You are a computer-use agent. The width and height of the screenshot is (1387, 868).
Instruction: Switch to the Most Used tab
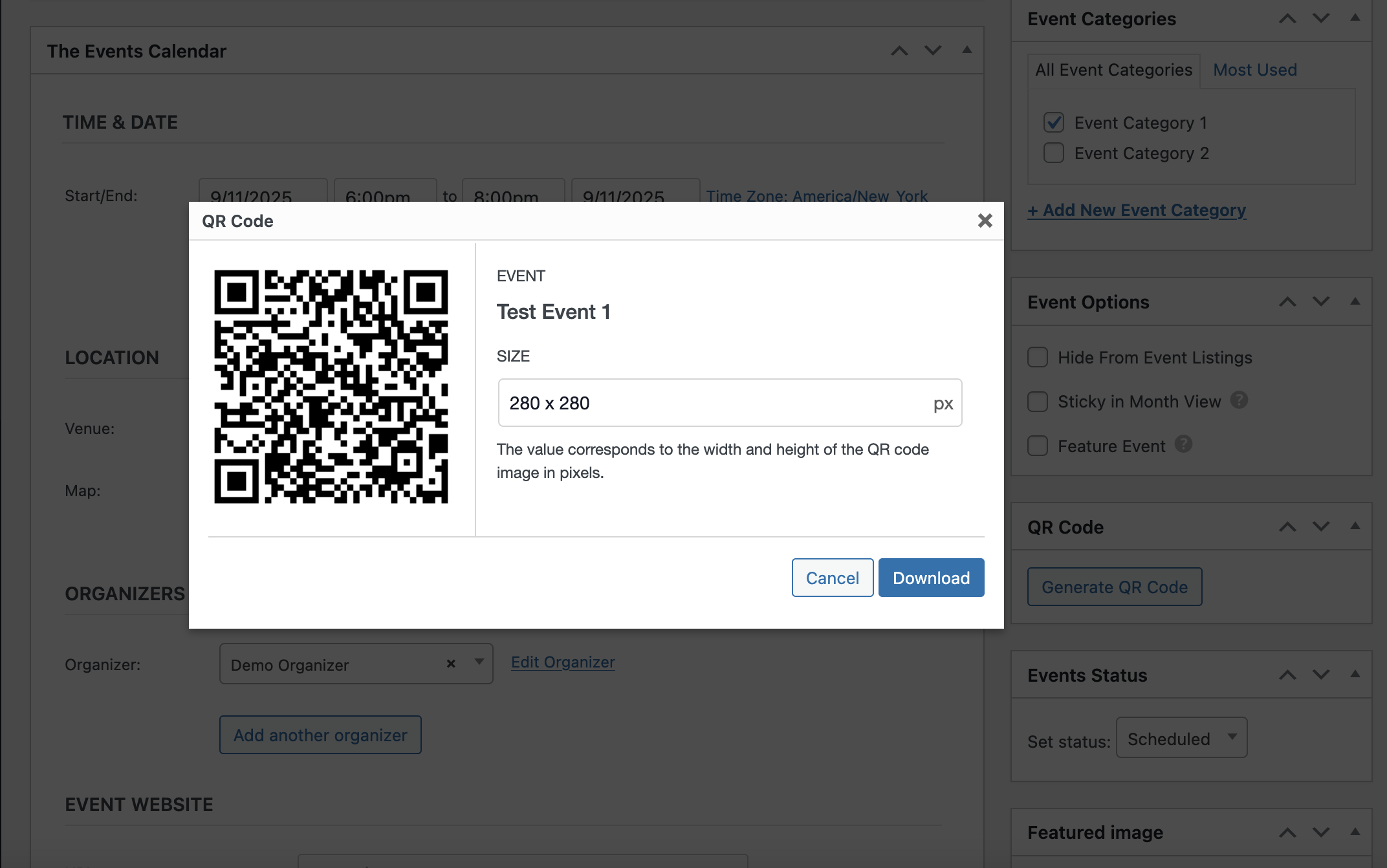[1254, 70]
